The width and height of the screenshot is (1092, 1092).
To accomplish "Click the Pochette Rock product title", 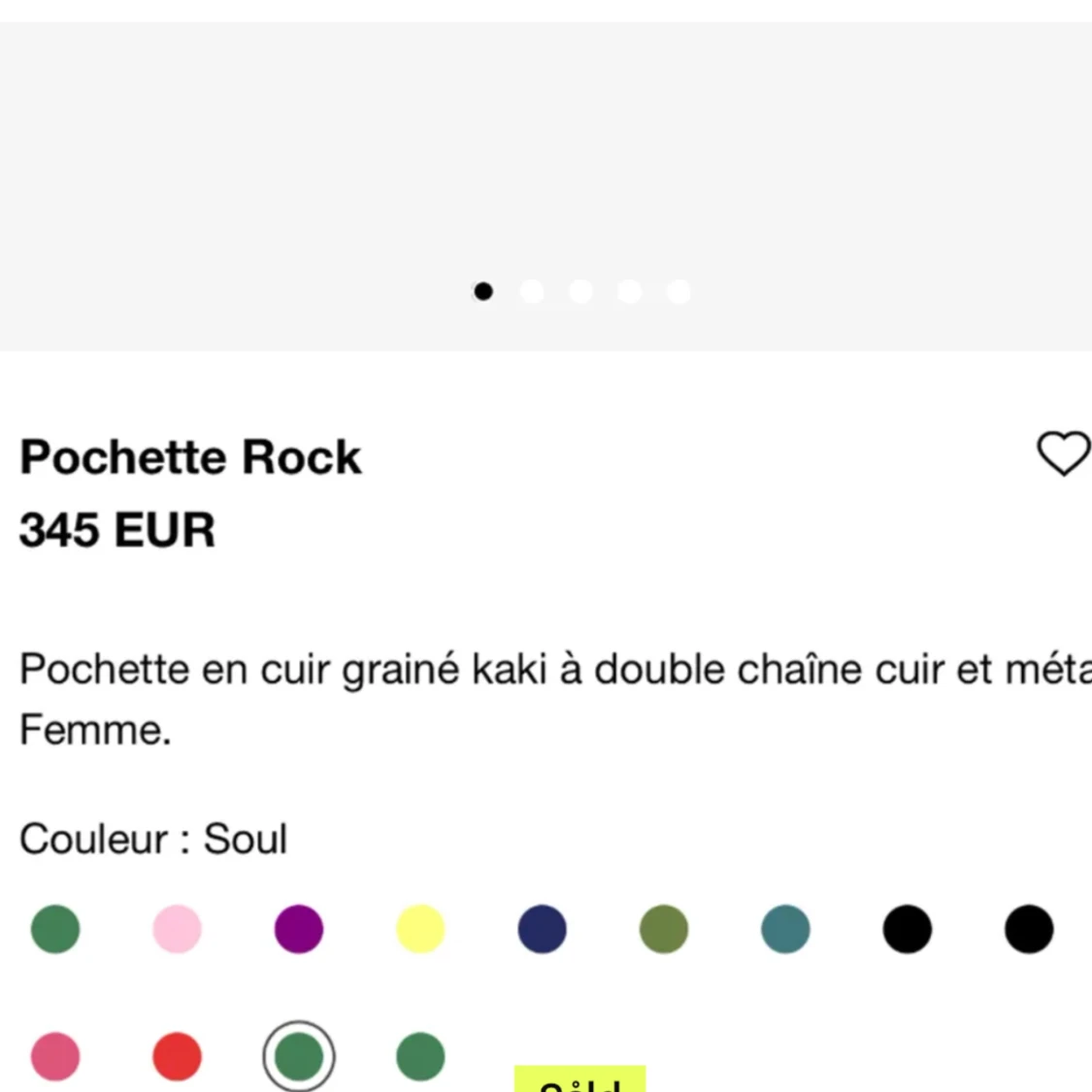I will click(x=190, y=457).
